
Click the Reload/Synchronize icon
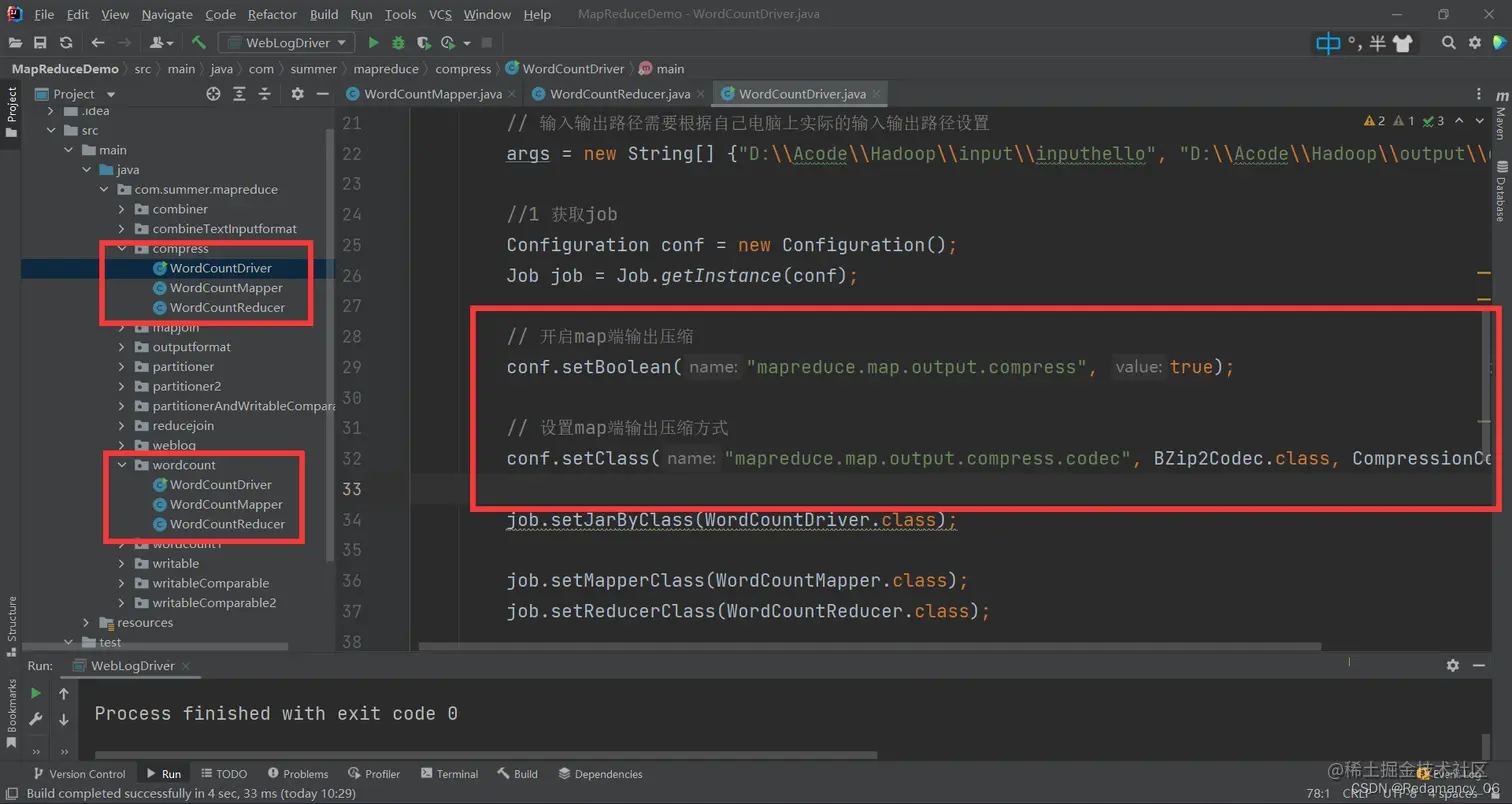[66, 43]
